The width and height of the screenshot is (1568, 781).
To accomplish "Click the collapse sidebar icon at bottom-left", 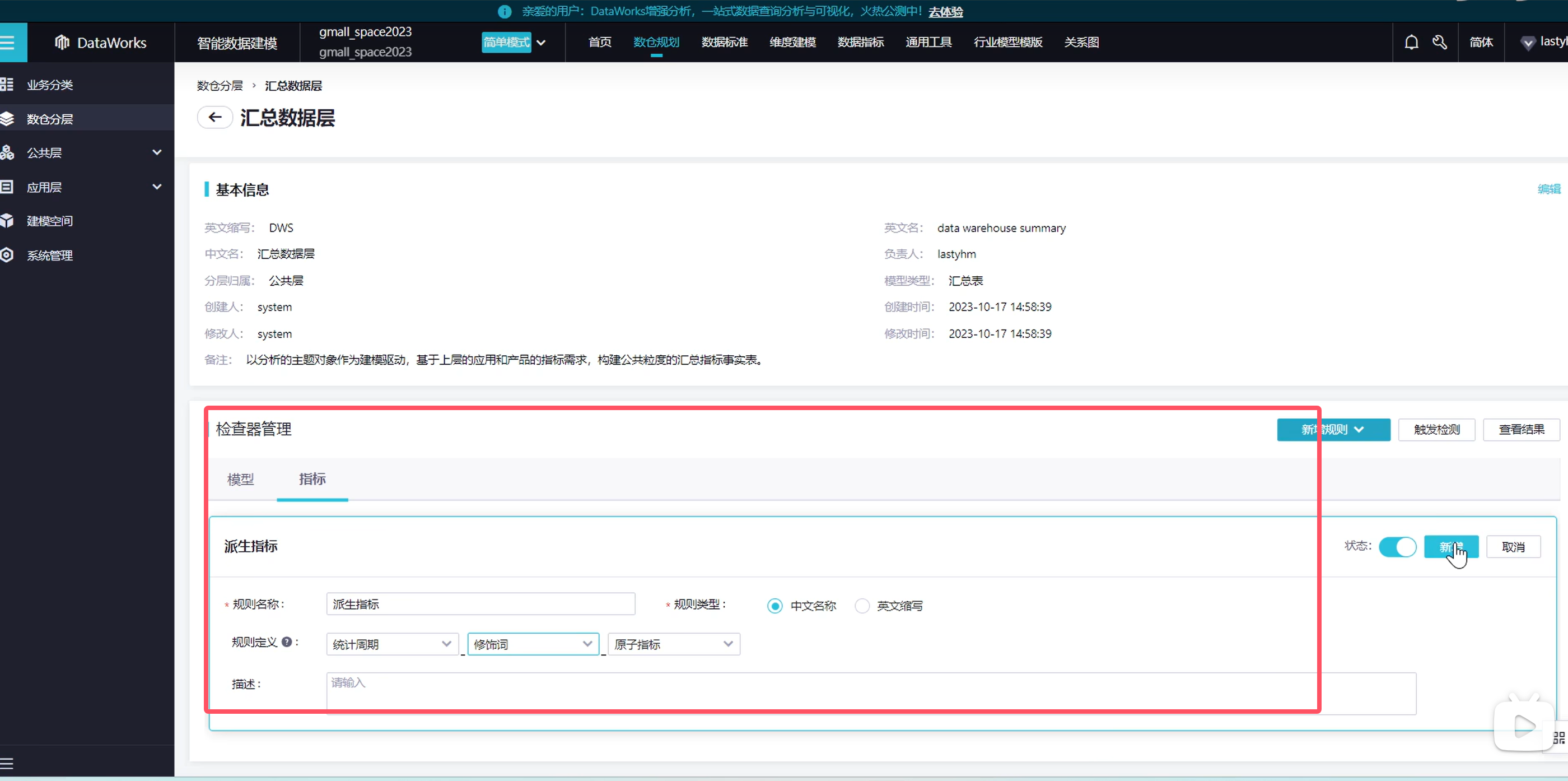I will click(7, 763).
